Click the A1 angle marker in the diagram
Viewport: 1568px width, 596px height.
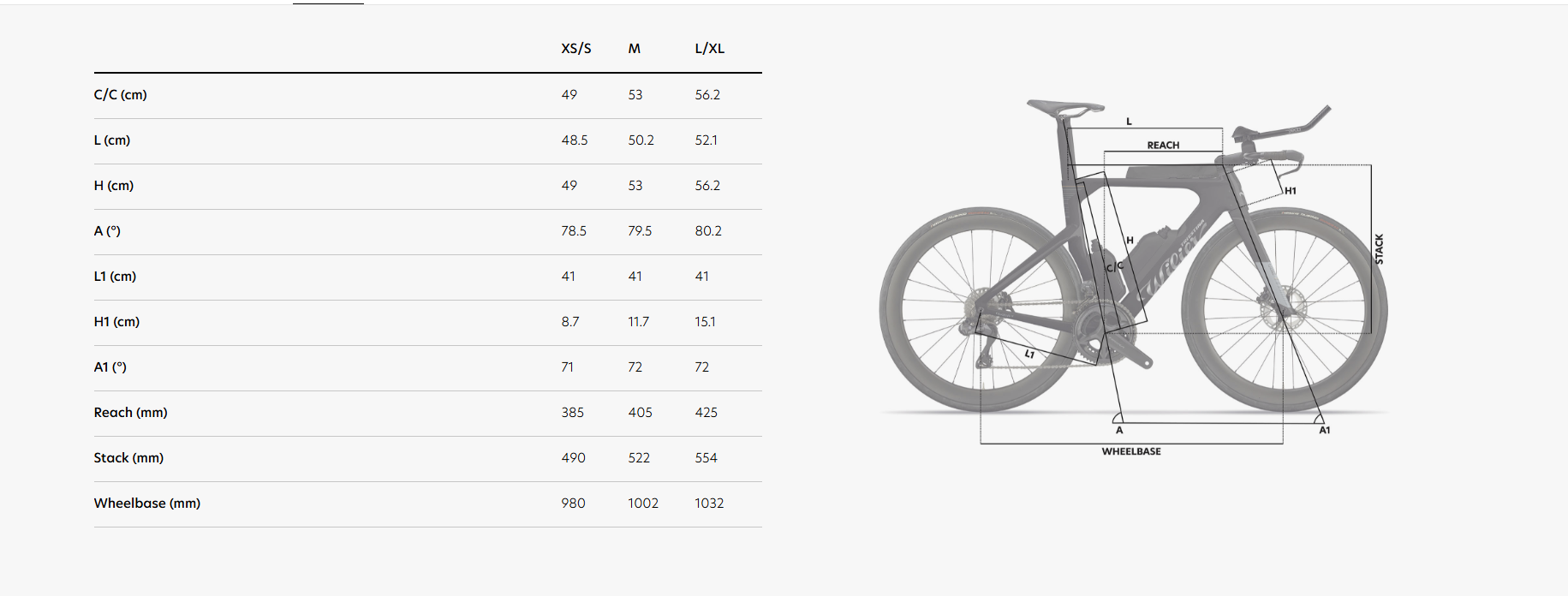(1325, 430)
